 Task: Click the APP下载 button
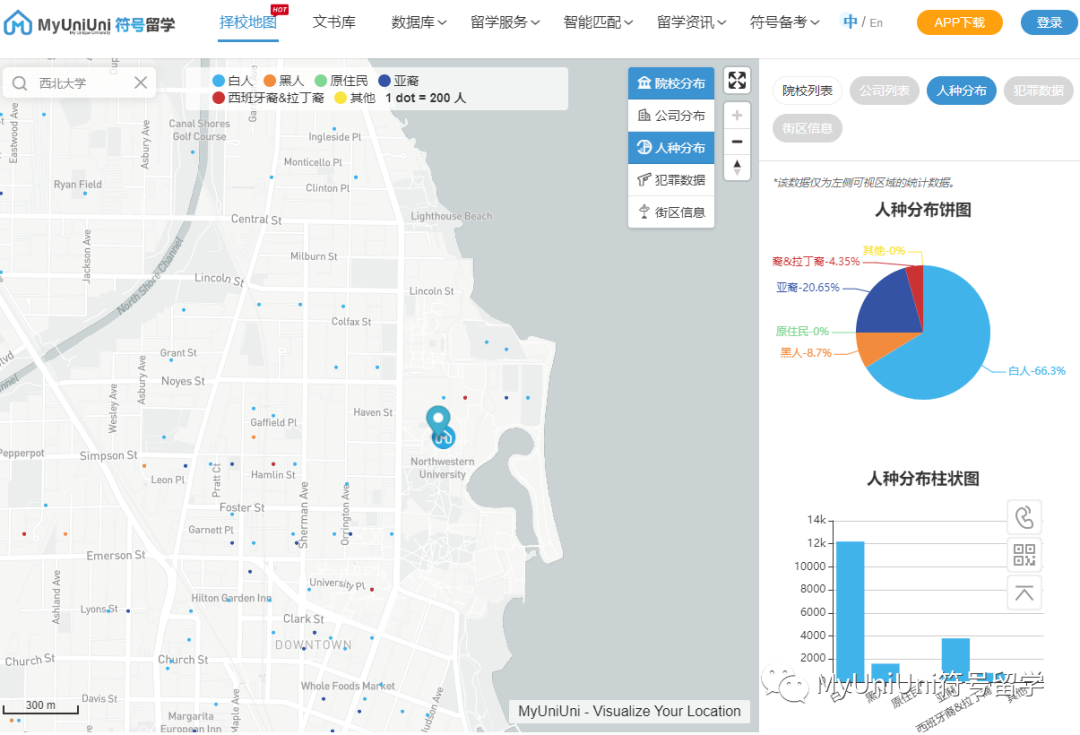(x=959, y=23)
